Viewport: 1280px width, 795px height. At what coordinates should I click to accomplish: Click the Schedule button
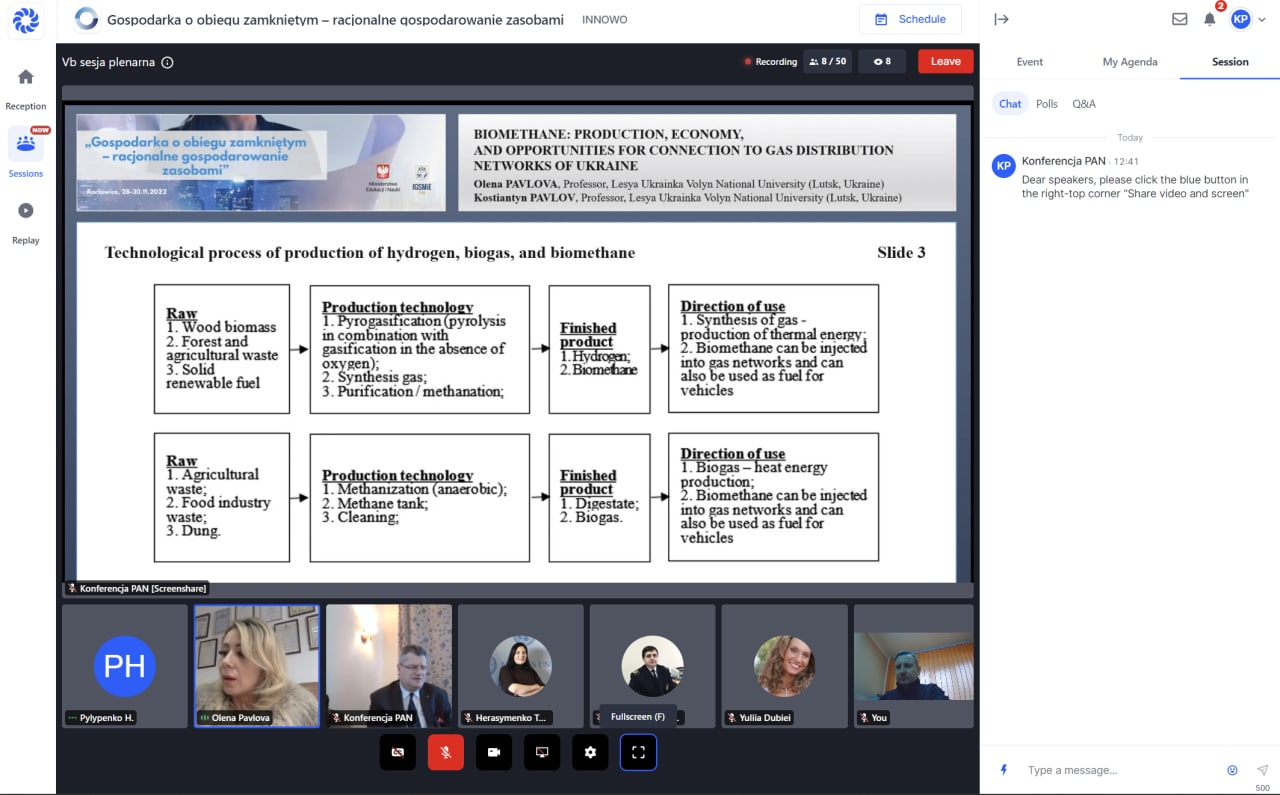click(910, 19)
